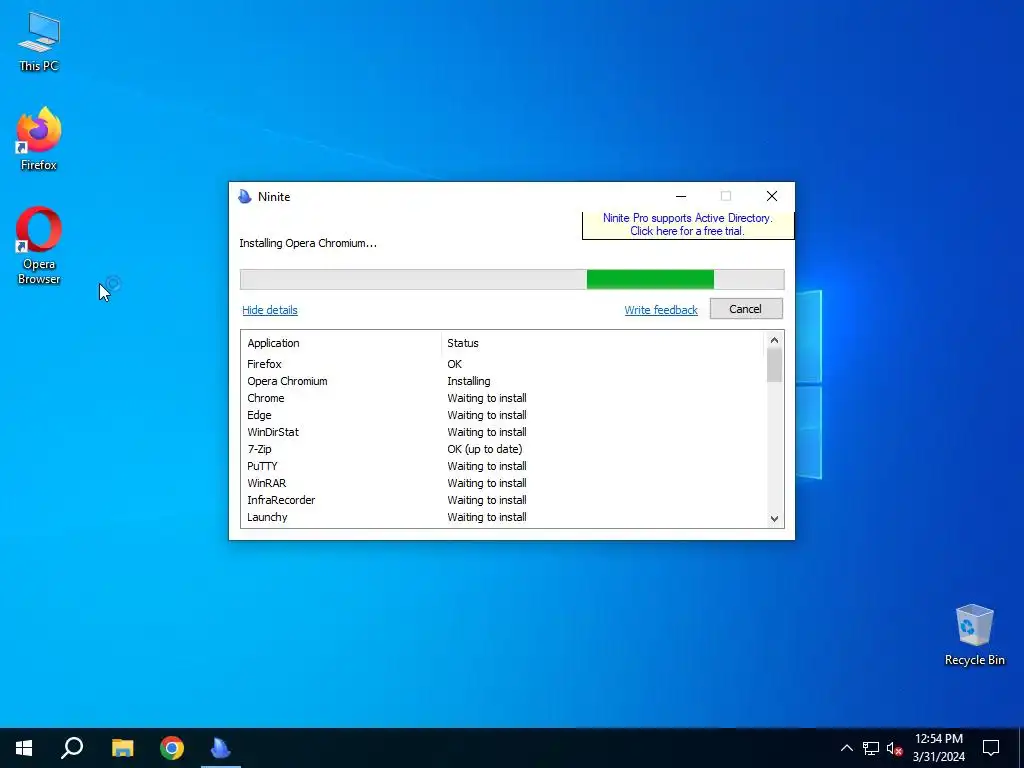Open the This PC desktop icon

click(x=39, y=42)
